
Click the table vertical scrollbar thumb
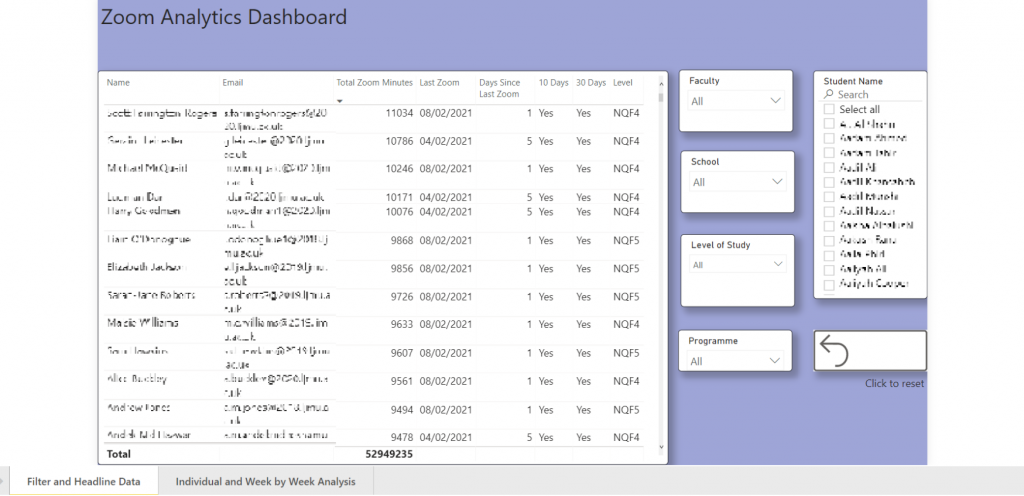tap(661, 97)
